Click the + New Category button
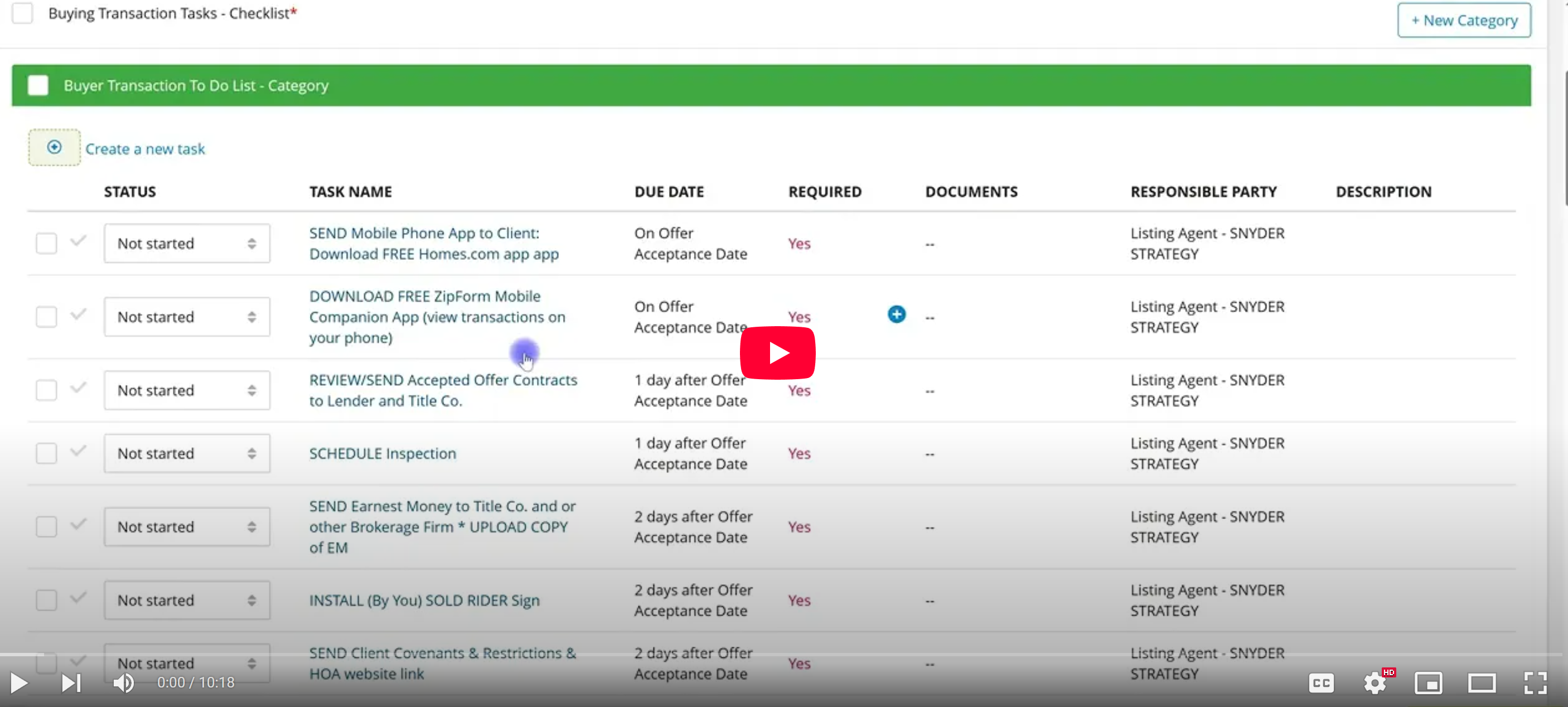 tap(1463, 21)
